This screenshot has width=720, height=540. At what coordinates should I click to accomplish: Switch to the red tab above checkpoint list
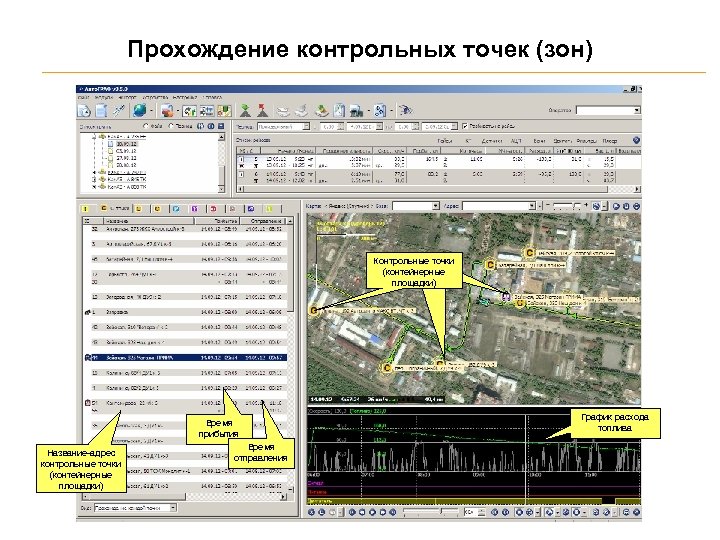click(x=214, y=209)
